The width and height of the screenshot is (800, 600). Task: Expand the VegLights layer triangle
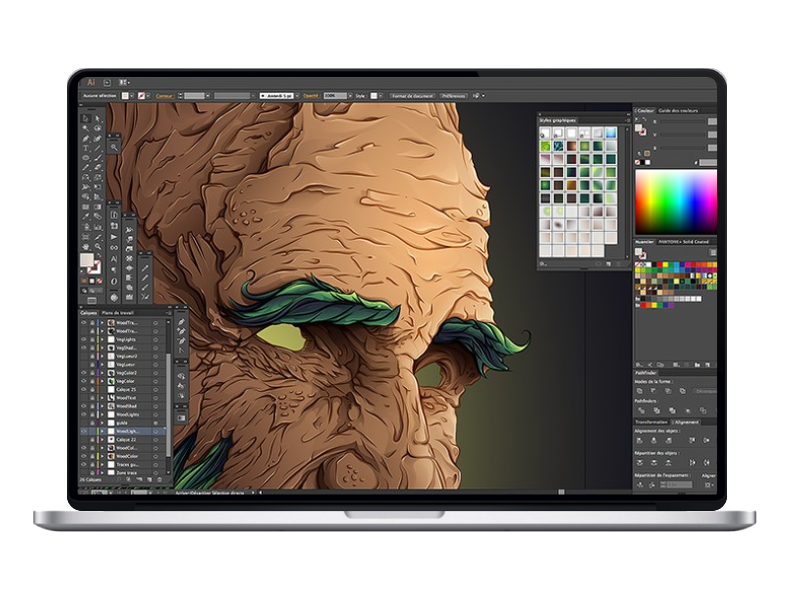click(x=102, y=339)
